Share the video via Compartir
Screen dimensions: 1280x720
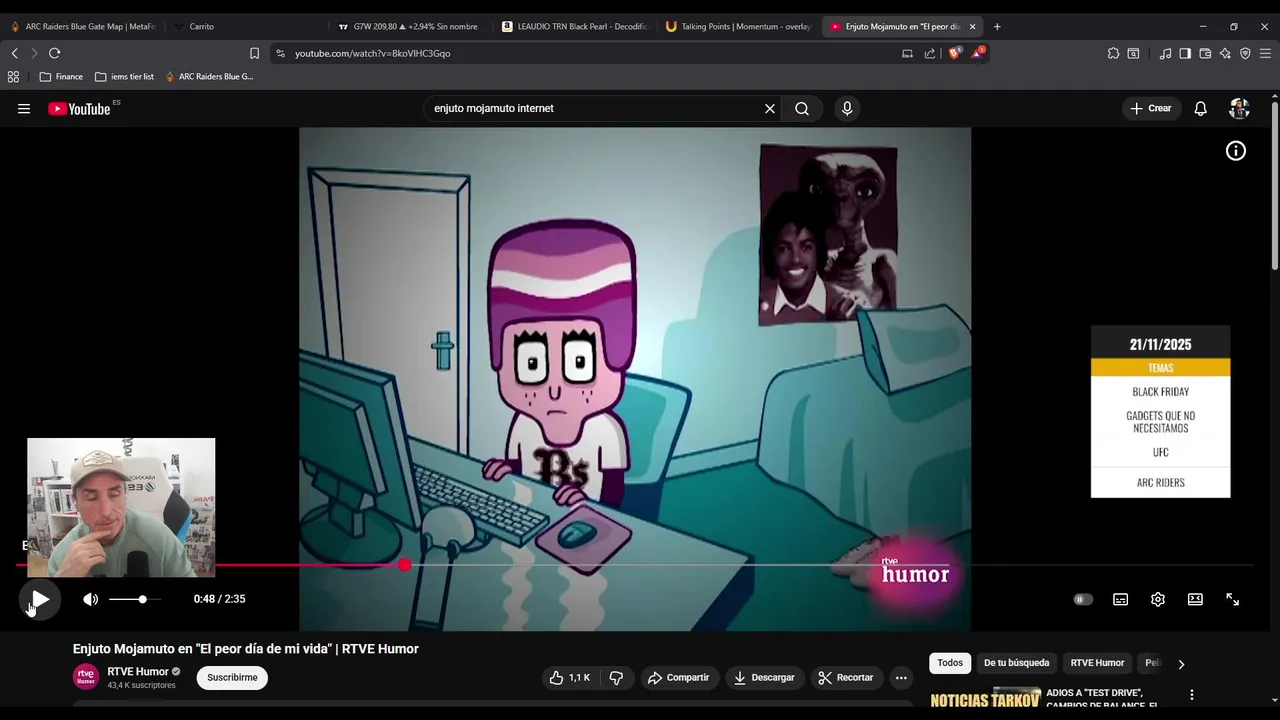678,678
